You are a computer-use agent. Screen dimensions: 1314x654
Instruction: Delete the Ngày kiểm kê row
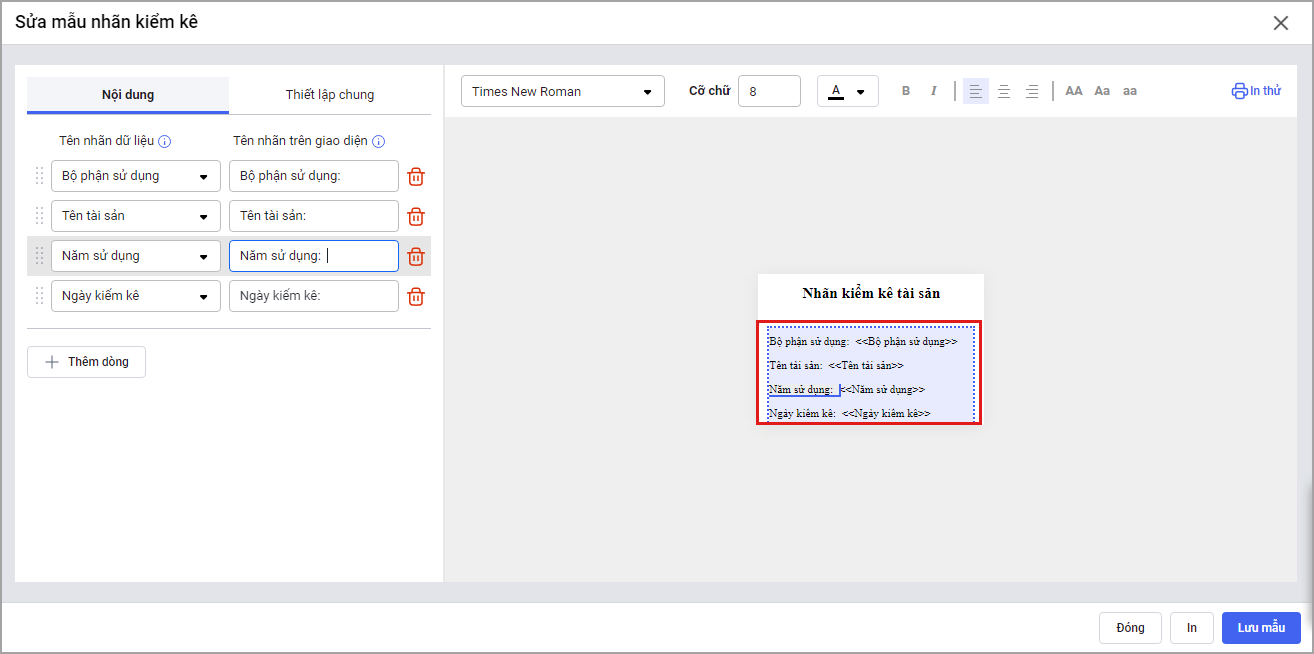pos(416,297)
